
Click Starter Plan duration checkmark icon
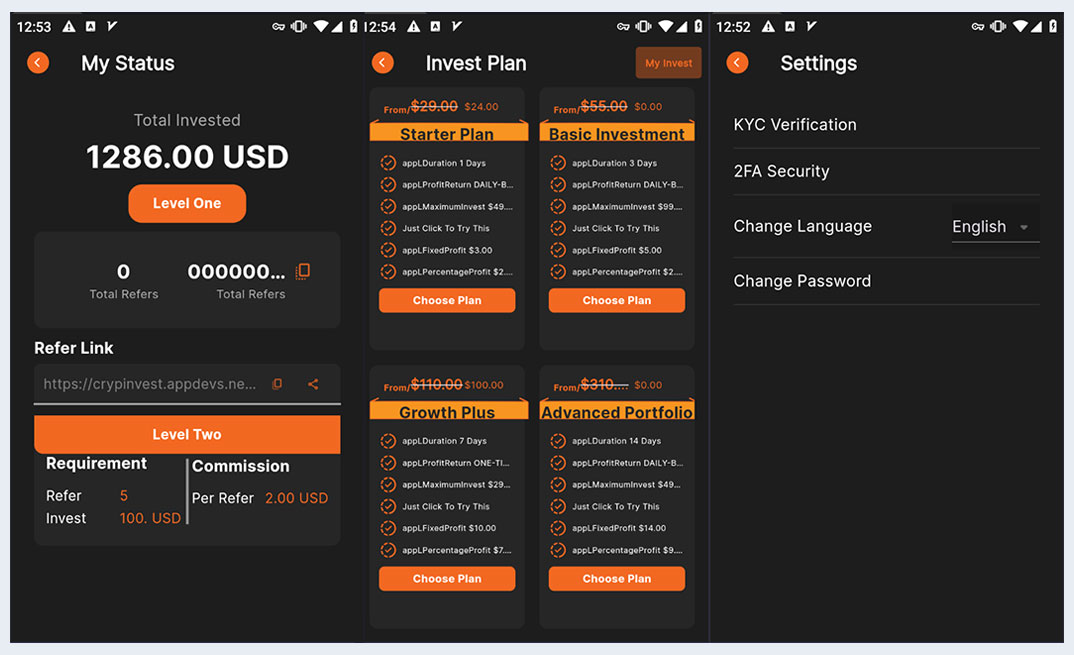coord(389,163)
